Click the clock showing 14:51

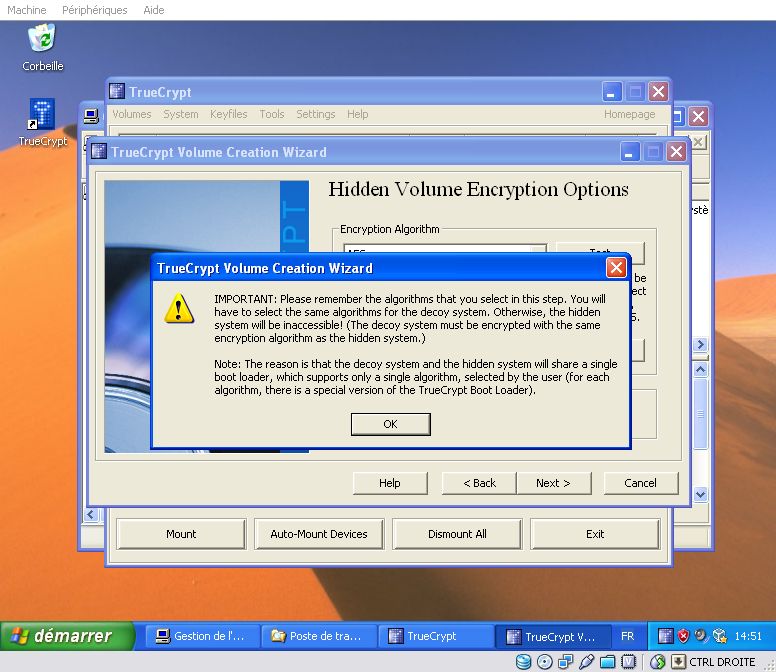click(x=748, y=636)
